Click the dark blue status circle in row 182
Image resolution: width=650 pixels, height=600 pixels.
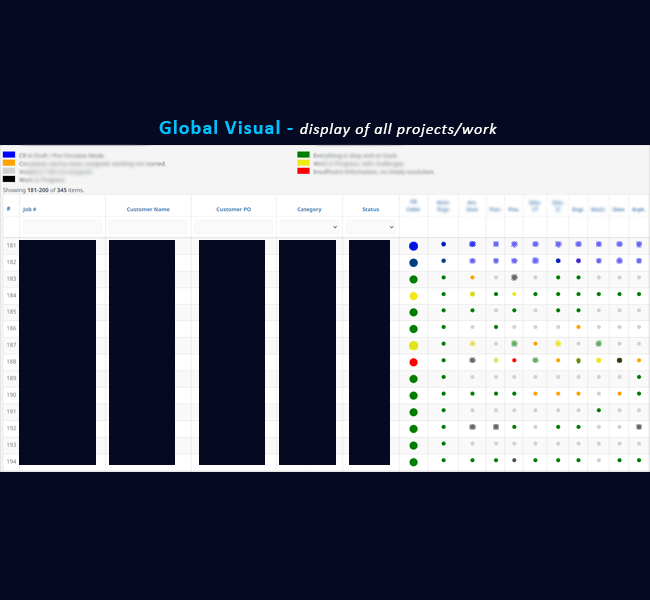coord(413,263)
